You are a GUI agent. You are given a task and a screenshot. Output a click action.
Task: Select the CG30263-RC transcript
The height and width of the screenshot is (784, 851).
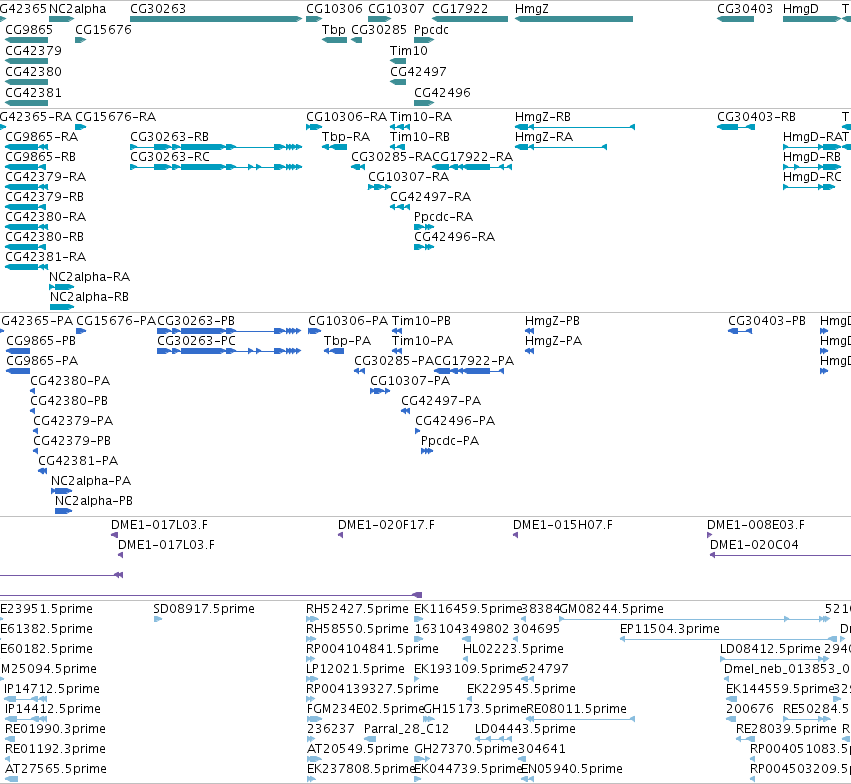click(216, 167)
